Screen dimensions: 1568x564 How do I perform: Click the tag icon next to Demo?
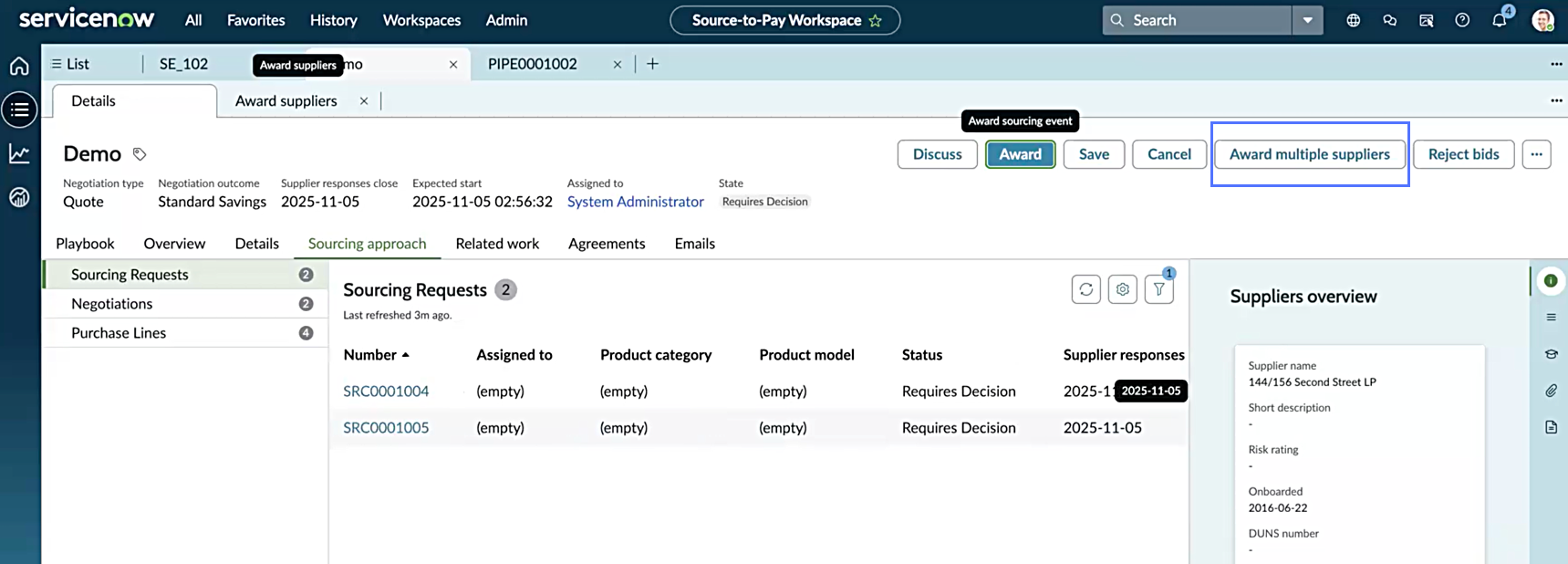[x=140, y=154]
